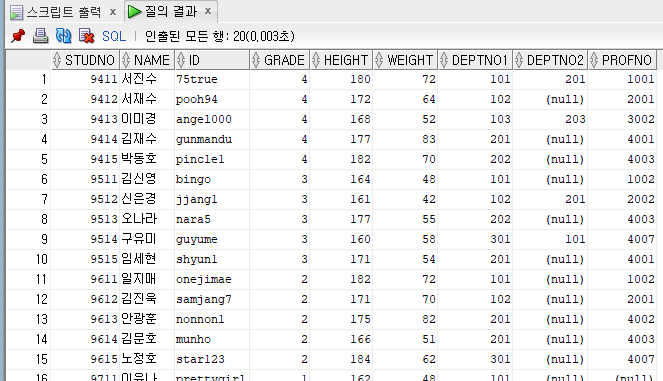This screenshot has height=381, width=663.
Task: Select cell with name 서진수
Action: click(147, 79)
